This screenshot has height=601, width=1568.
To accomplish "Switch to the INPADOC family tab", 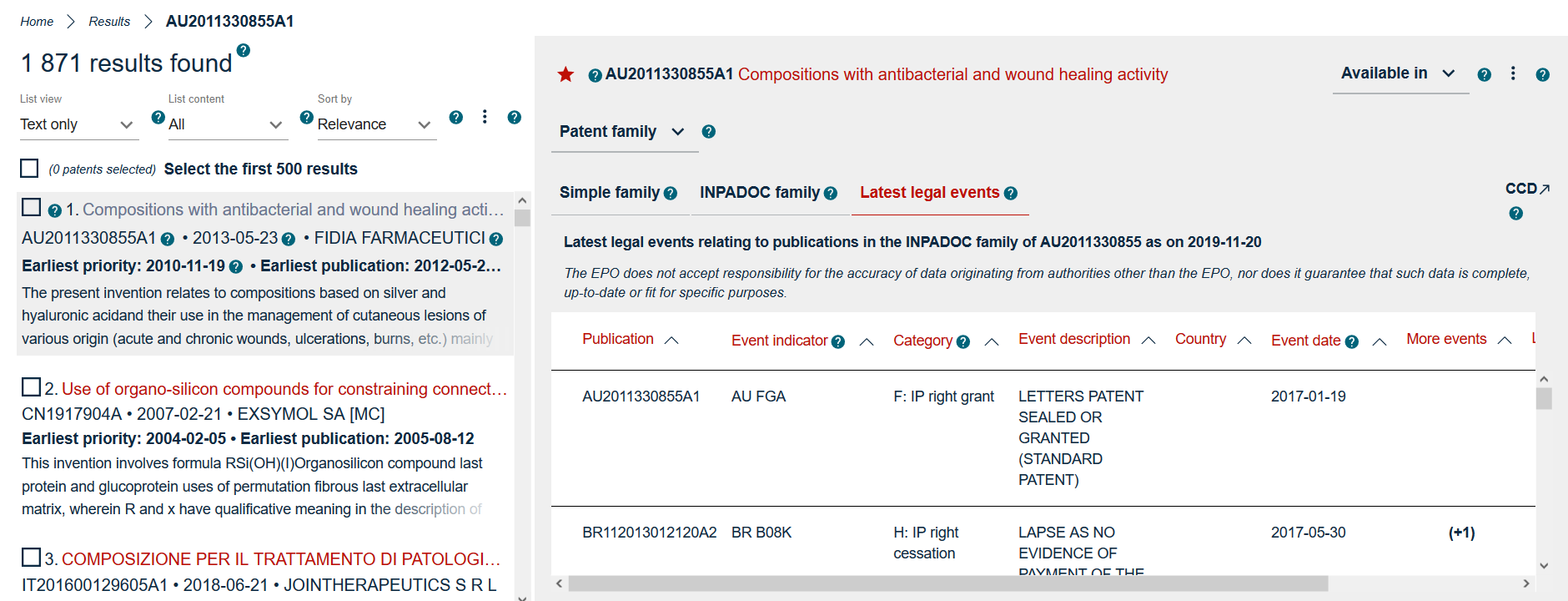I will pyautogui.click(x=760, y=193).
